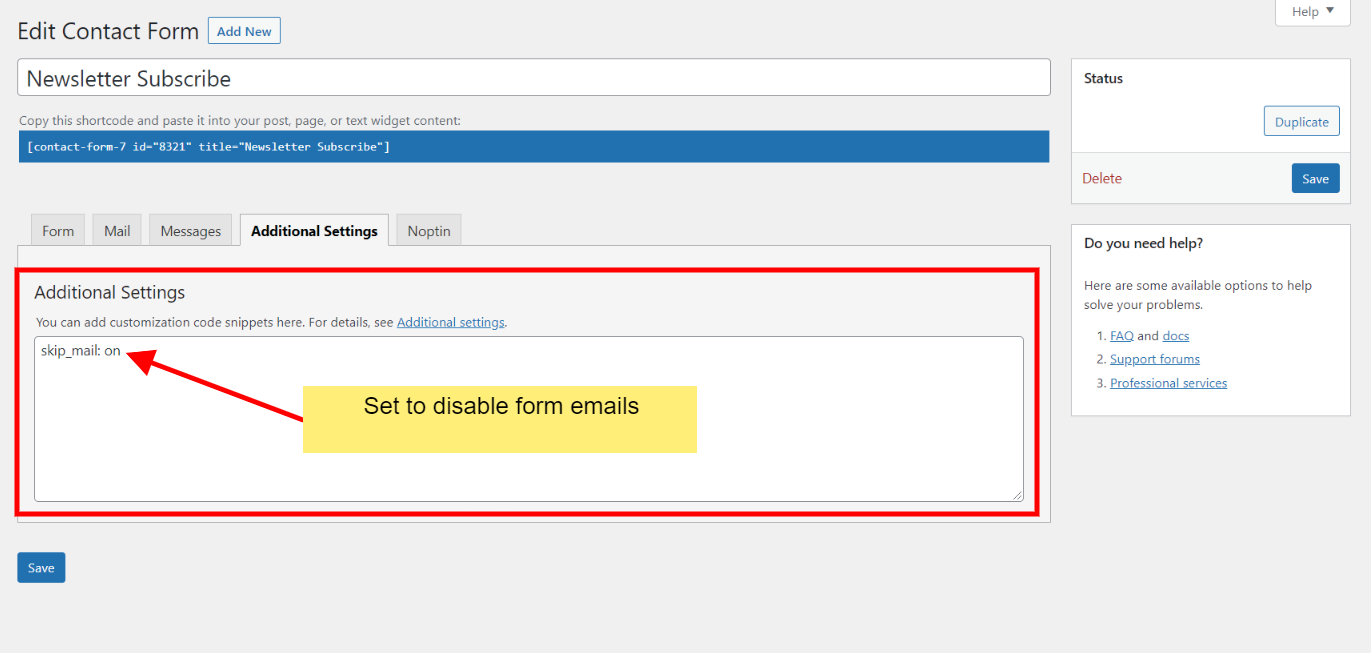Open Professional services page
The height and width of the screenshot is (653, 1371).
[x=1168, y=382]
